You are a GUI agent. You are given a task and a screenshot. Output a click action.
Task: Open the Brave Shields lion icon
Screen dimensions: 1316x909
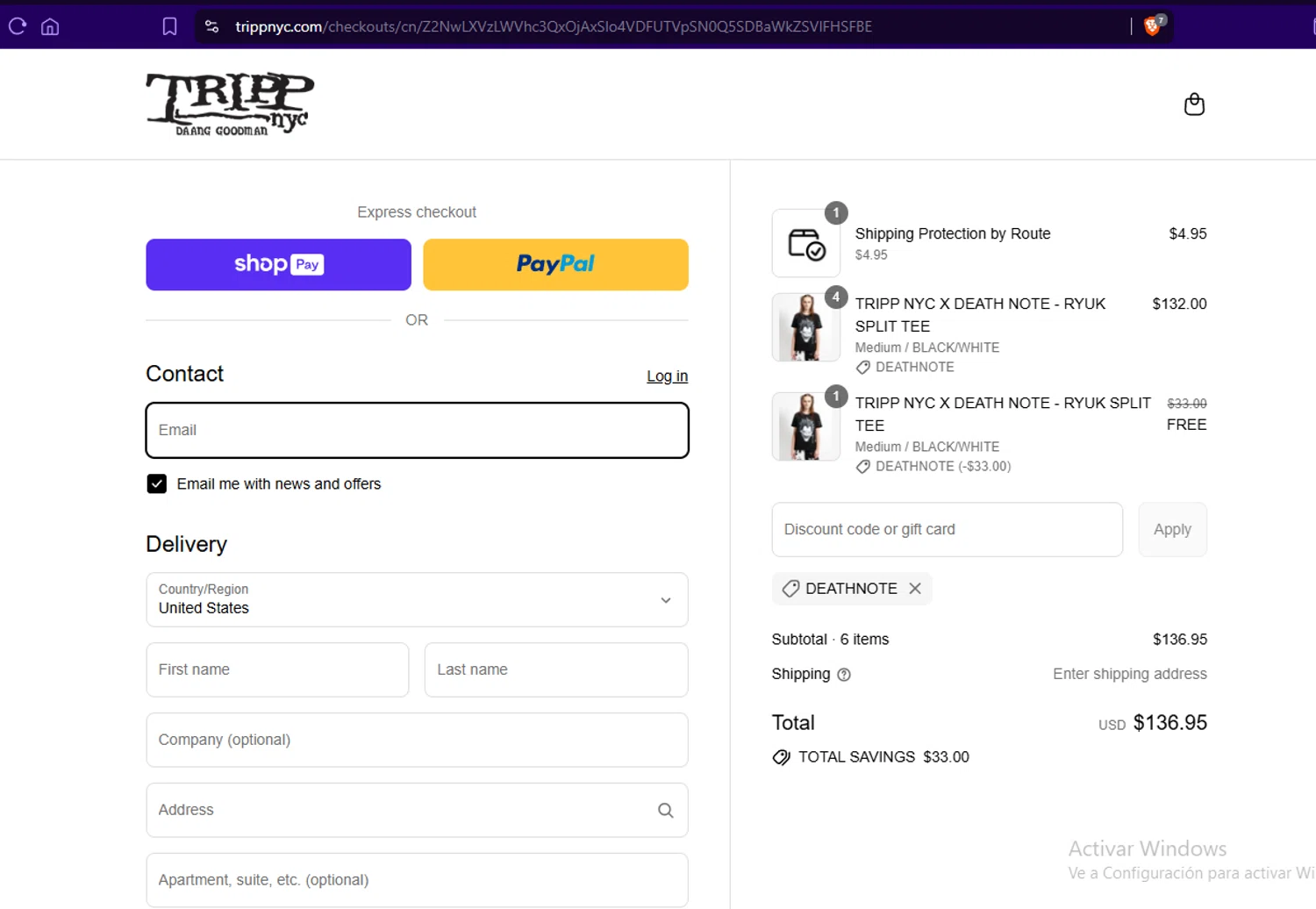1153,26
